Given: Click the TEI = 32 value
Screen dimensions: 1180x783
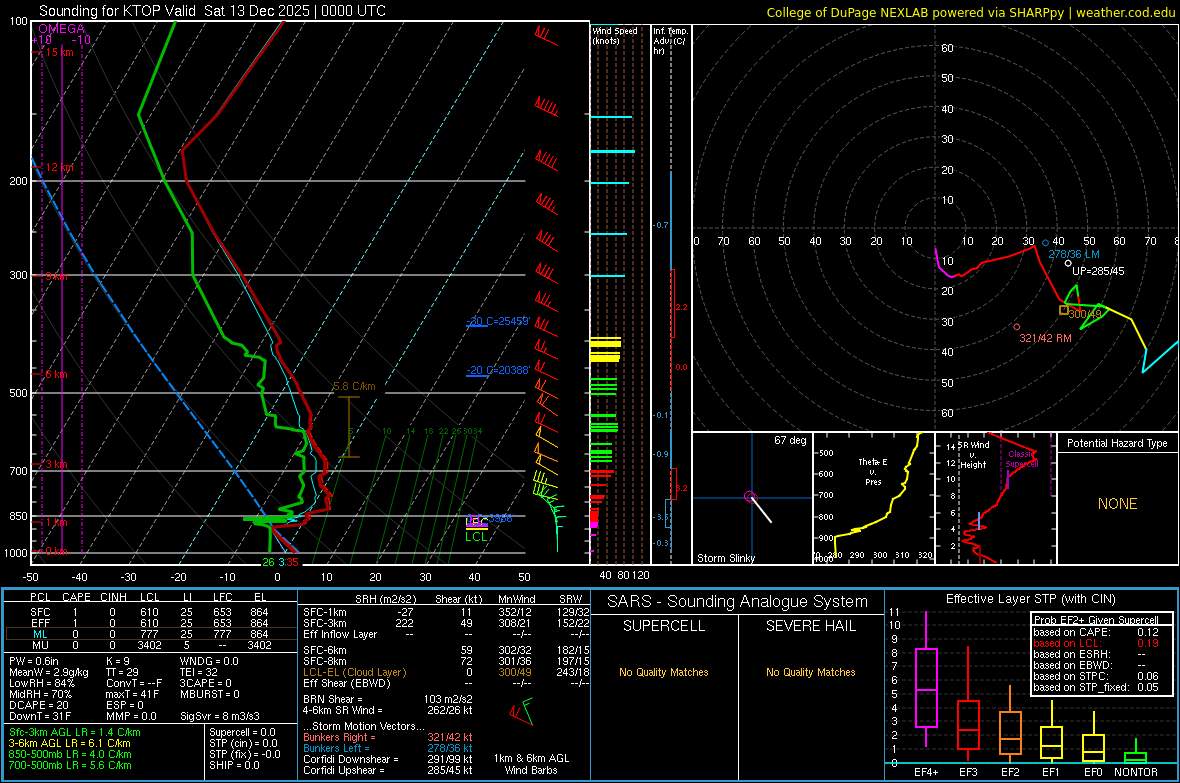Looking at the screenshot, I should (x=199, y=672).
